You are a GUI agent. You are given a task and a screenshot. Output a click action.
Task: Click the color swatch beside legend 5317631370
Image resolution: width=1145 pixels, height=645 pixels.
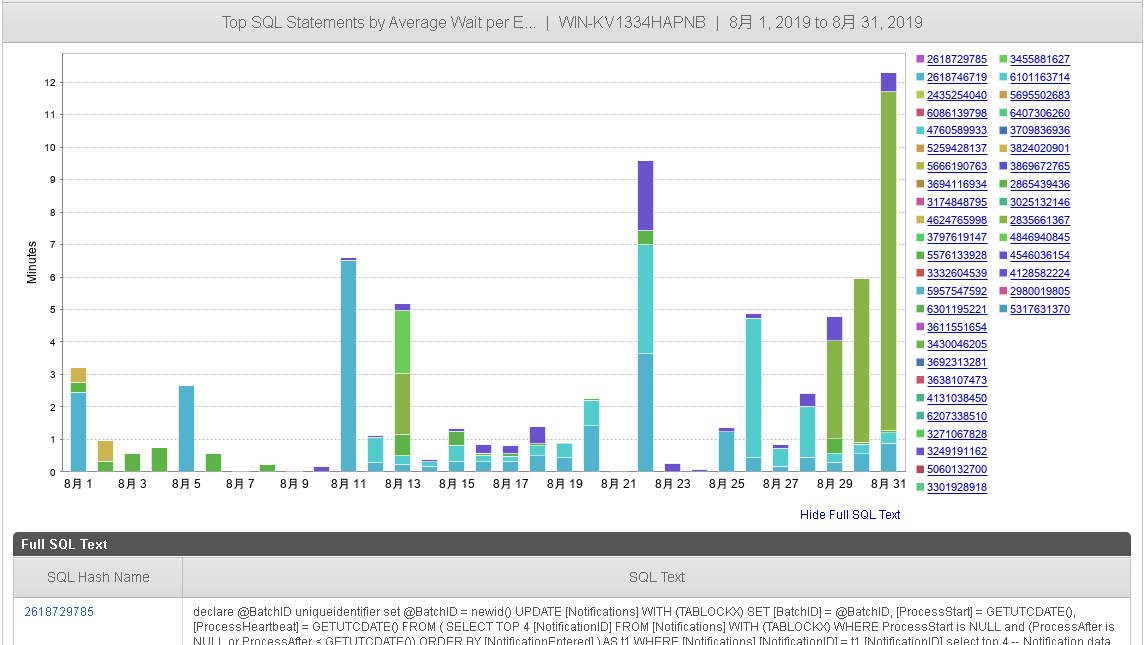(x=1003, y=309)
